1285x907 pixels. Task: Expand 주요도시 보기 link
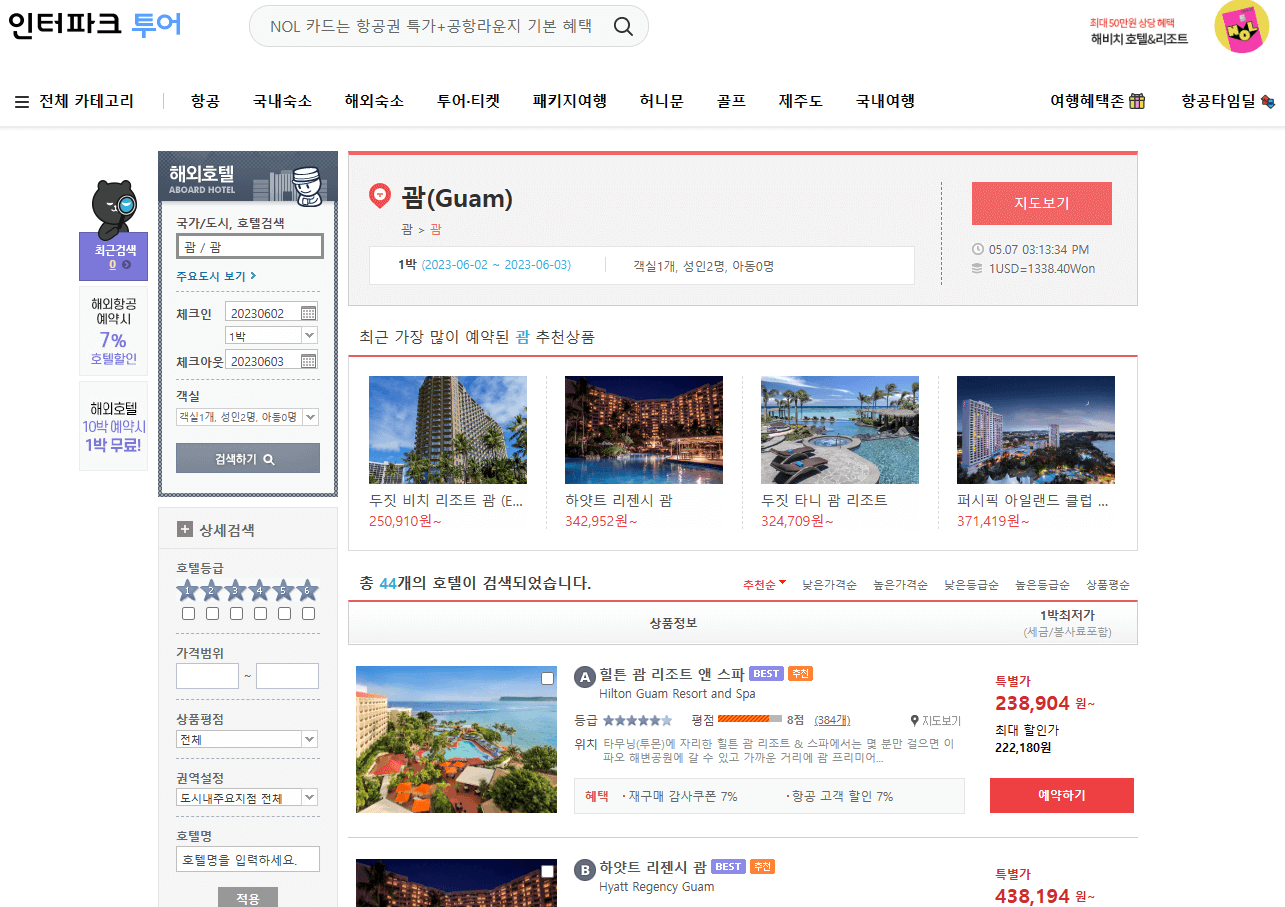coord(216,276)
